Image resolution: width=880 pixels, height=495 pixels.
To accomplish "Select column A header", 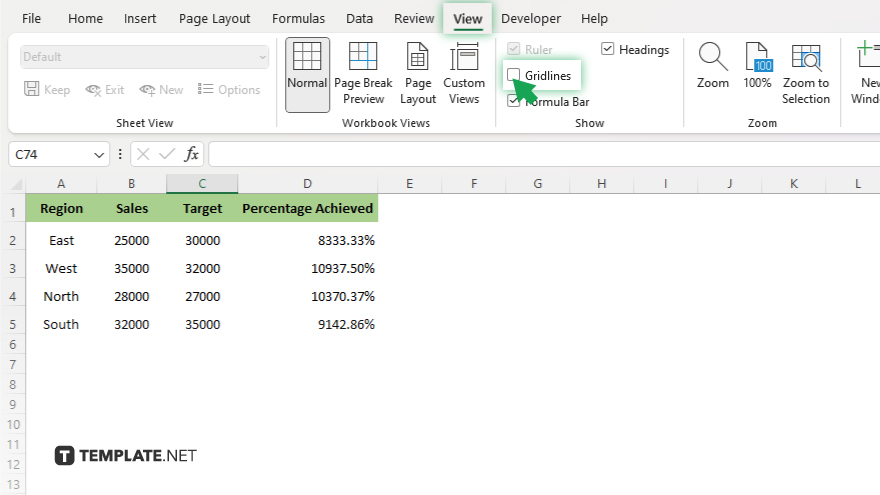I will point(61,184).
